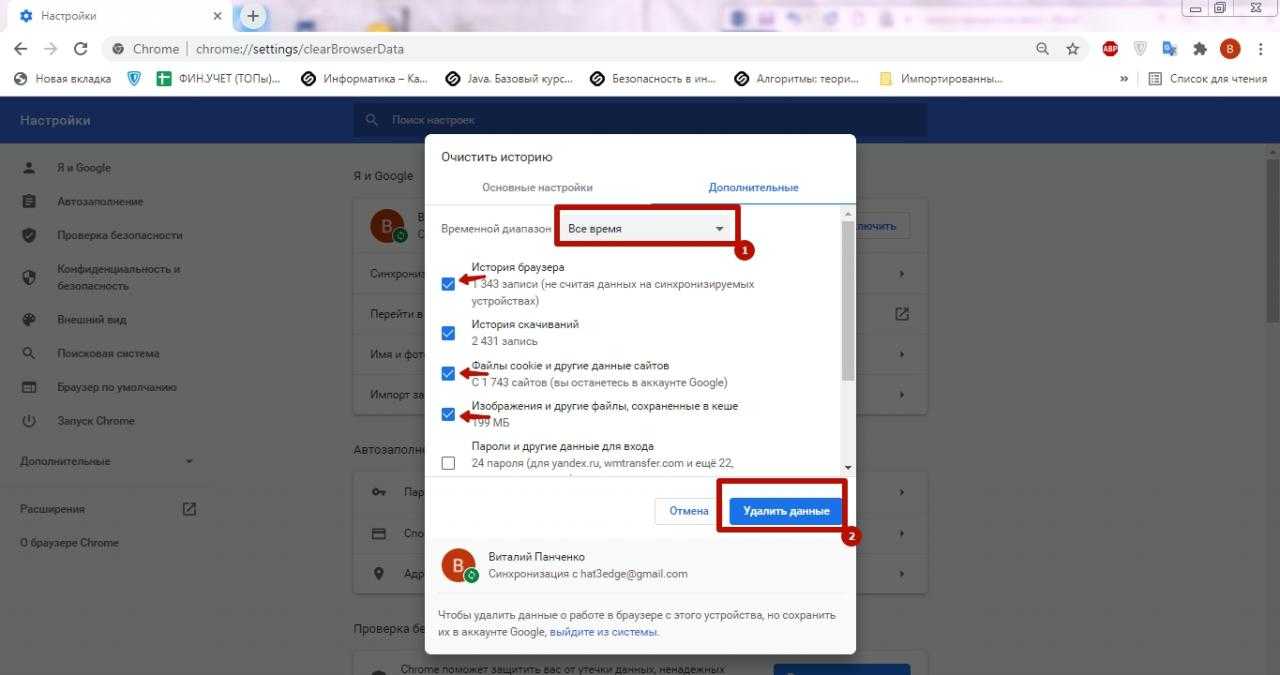1280x675 pixels.
Task: Switch to the Основные настройки tab
Action: pyautogui.click(x=537, y=188)
